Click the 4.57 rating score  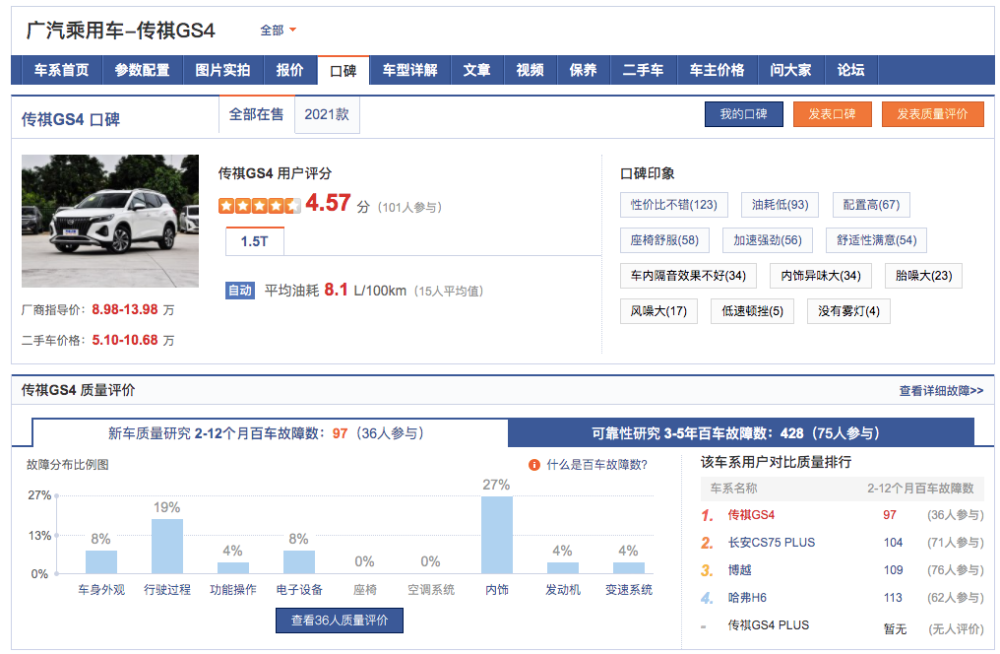point(328,203)
